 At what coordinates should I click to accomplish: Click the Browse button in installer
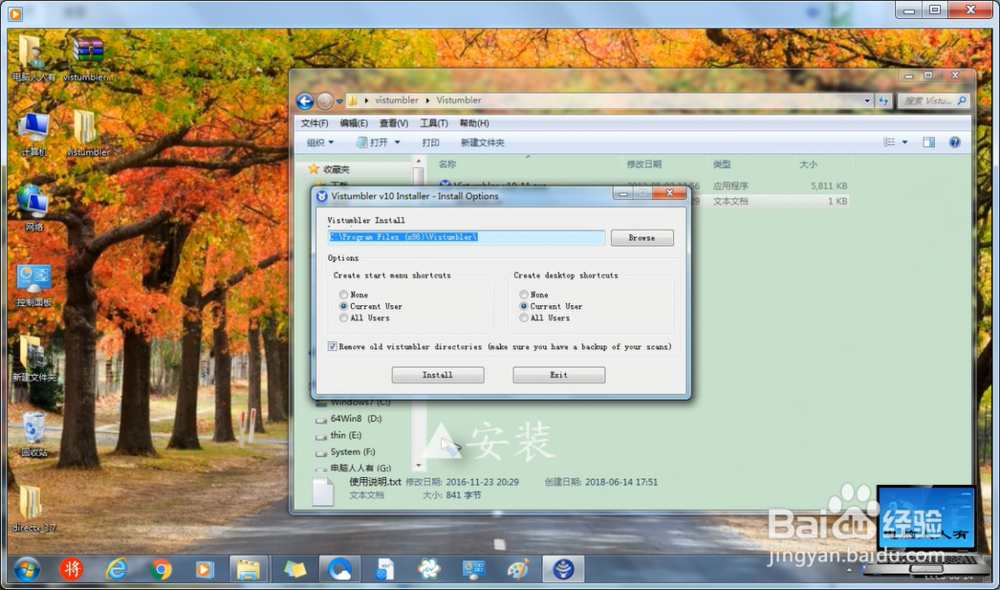click(x=642, y=238)
